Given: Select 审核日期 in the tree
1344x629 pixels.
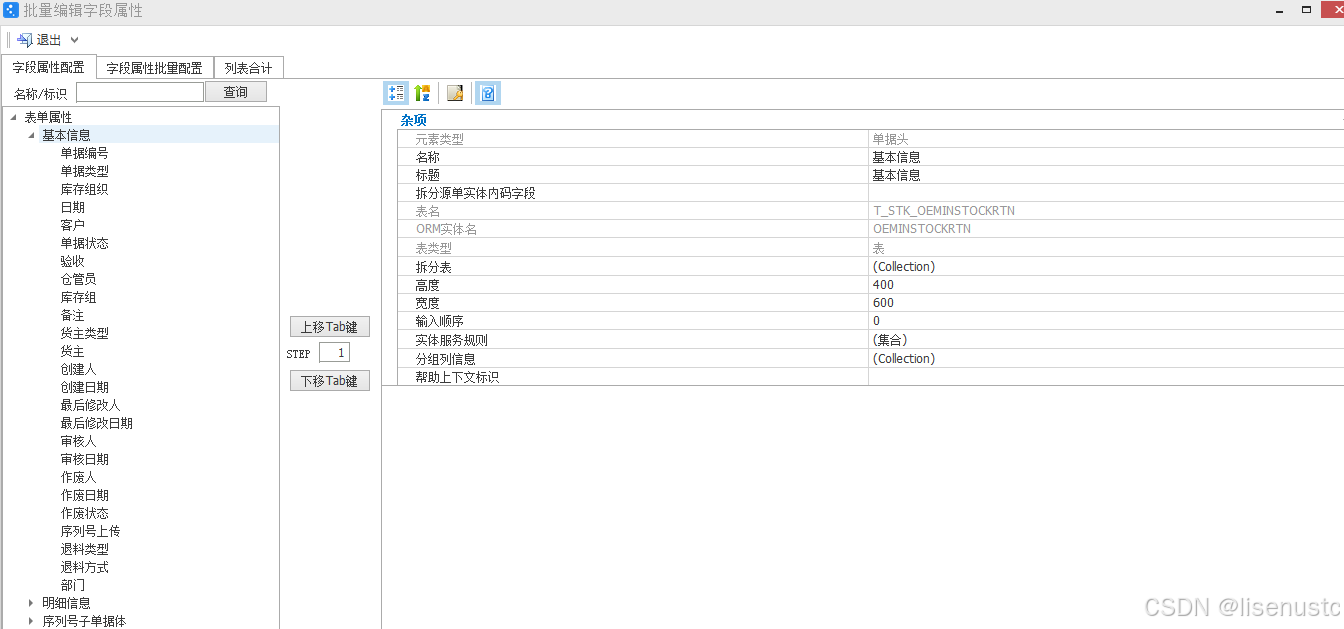Looking at the screenshot, I should [x=84, y=459].
